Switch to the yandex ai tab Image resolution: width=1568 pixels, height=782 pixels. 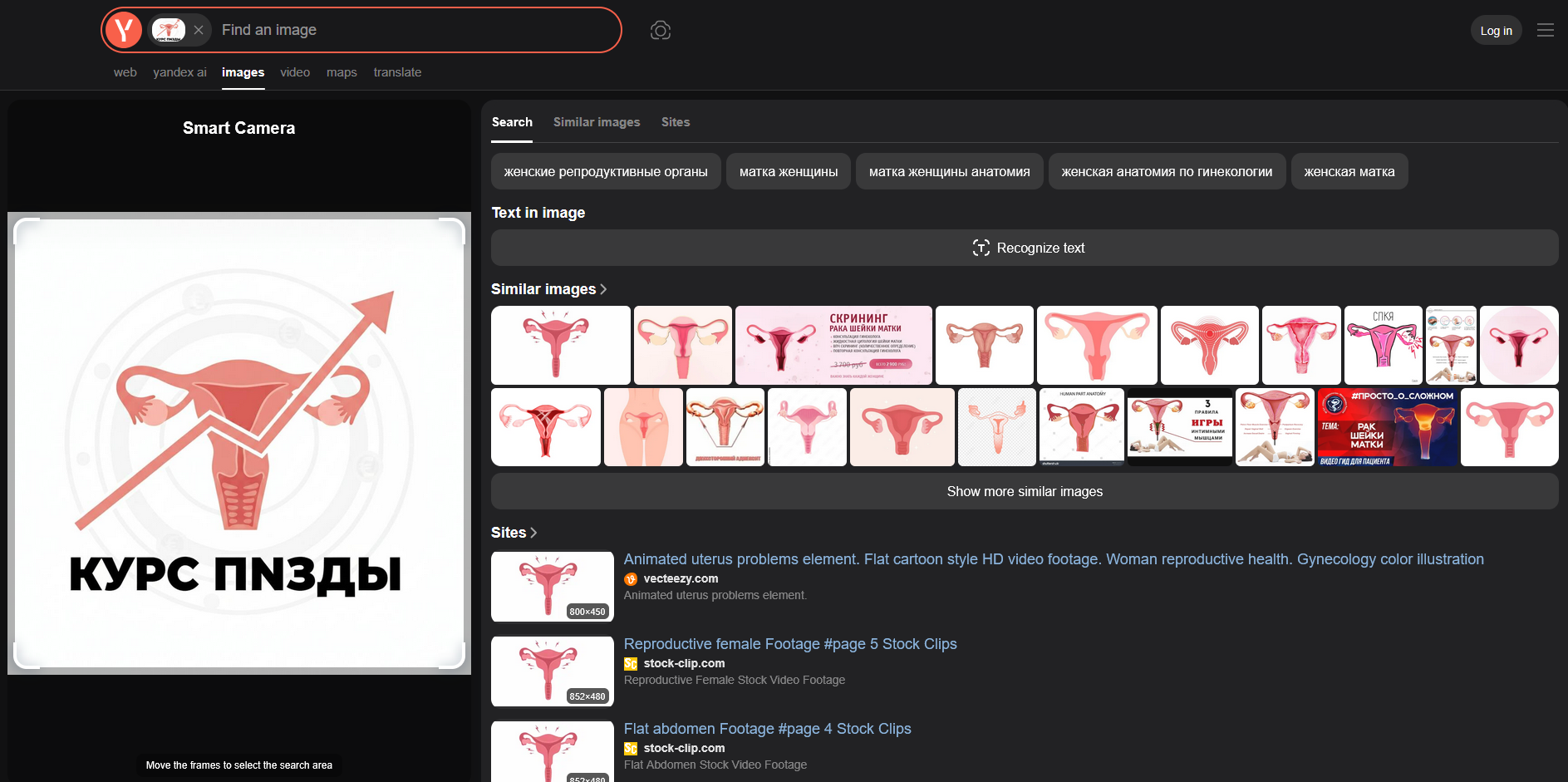(x=179, y=72)
